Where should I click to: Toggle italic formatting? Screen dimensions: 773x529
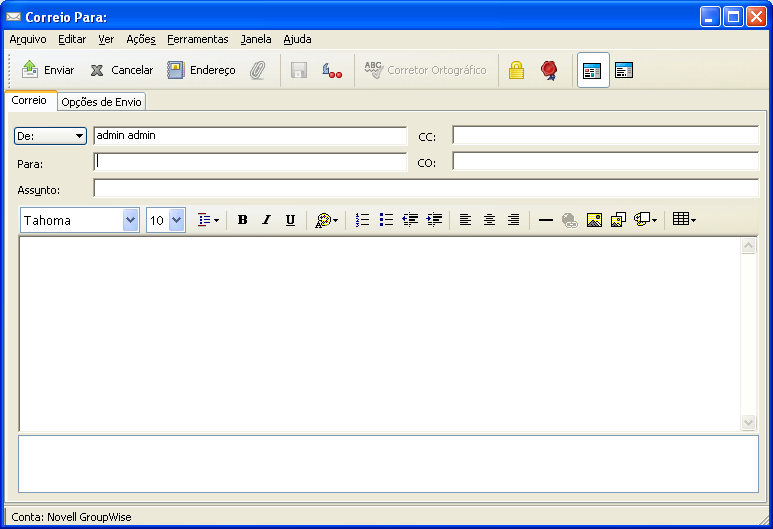(266, 220)
